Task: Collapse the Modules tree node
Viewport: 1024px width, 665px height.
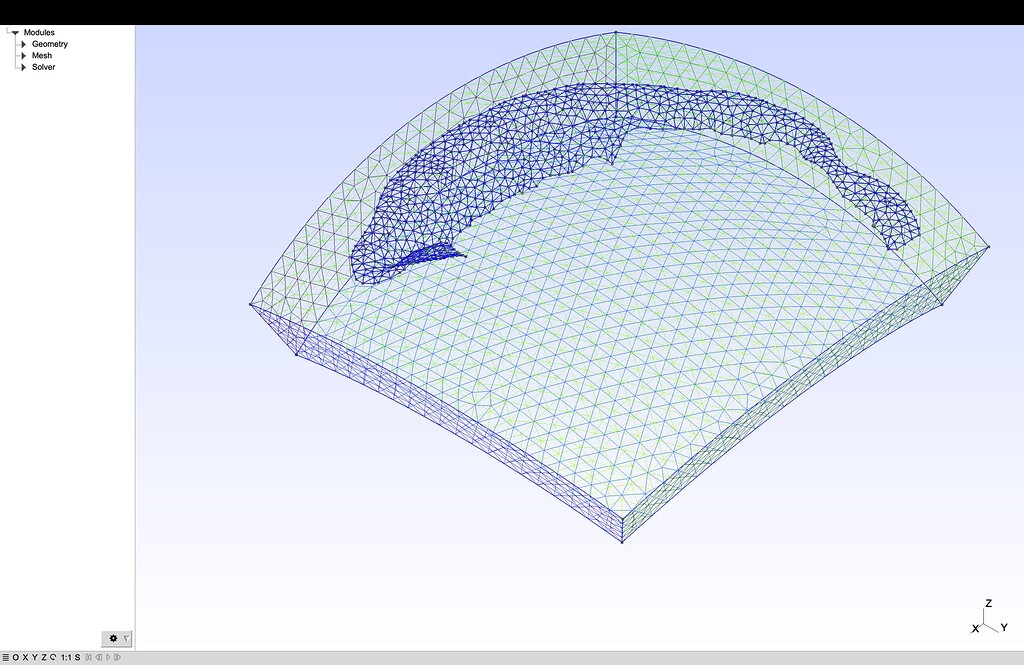Action: [15, 32]
